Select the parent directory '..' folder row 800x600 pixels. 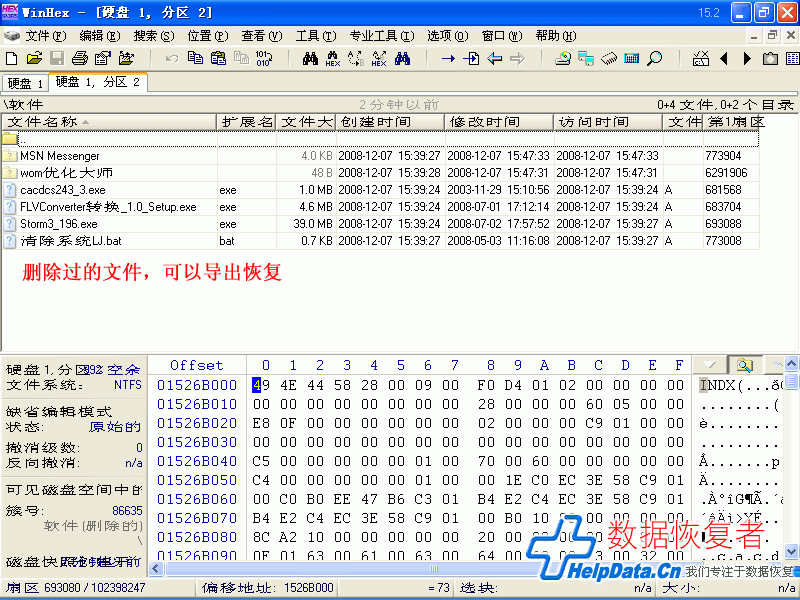[381, 139]
